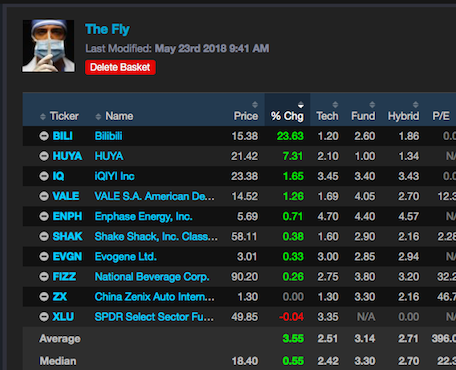456x370 pixels.
Task: Click the 4.05 Fund score for VALE
Action: tap(365, 196)
